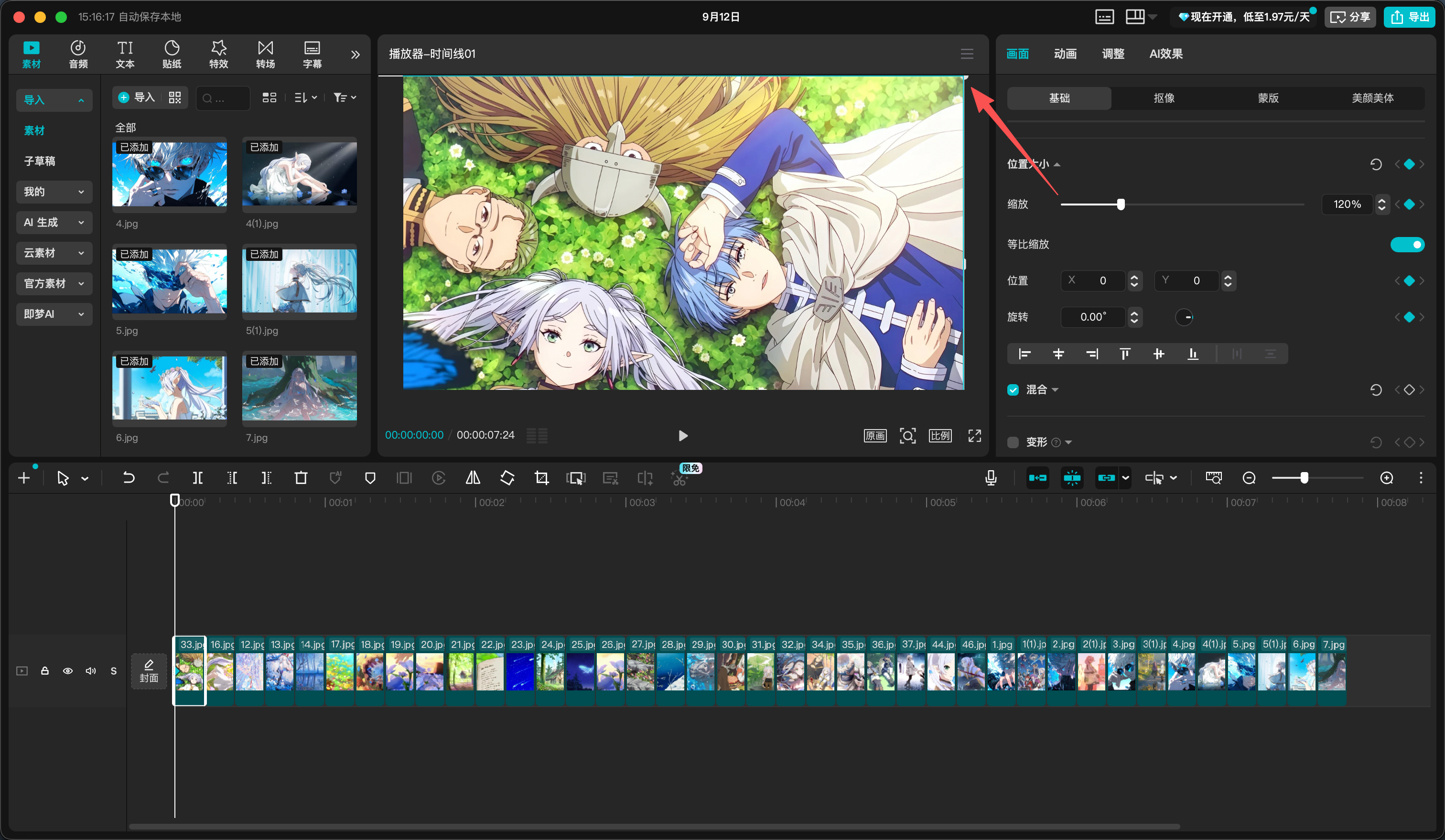Viewport: 1445px width, 840px height.
Task: Add a keyframe for 缩放
Action: click(1410, 205)
